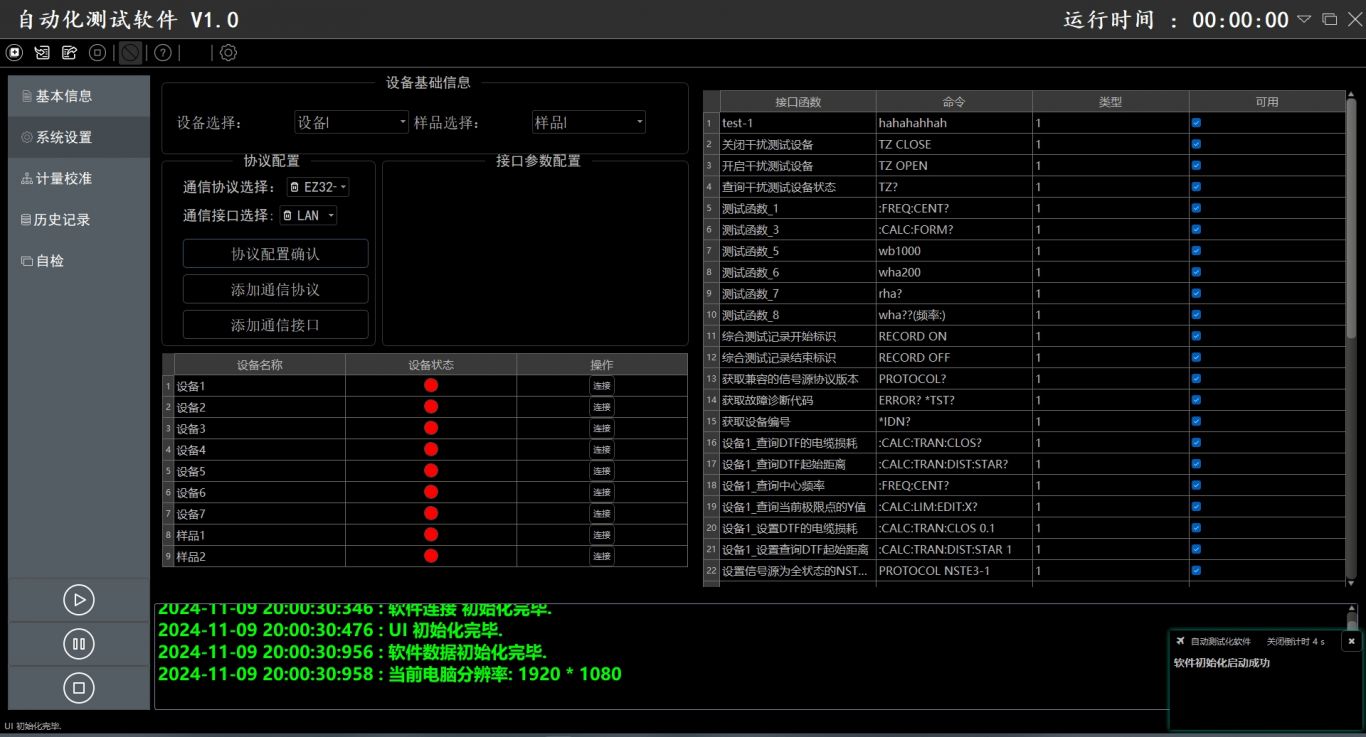Toggle the 可用 checkbox for 设备1_查询中心频率
Viewport: 1366px width, 737px height.
point(1196,485)
